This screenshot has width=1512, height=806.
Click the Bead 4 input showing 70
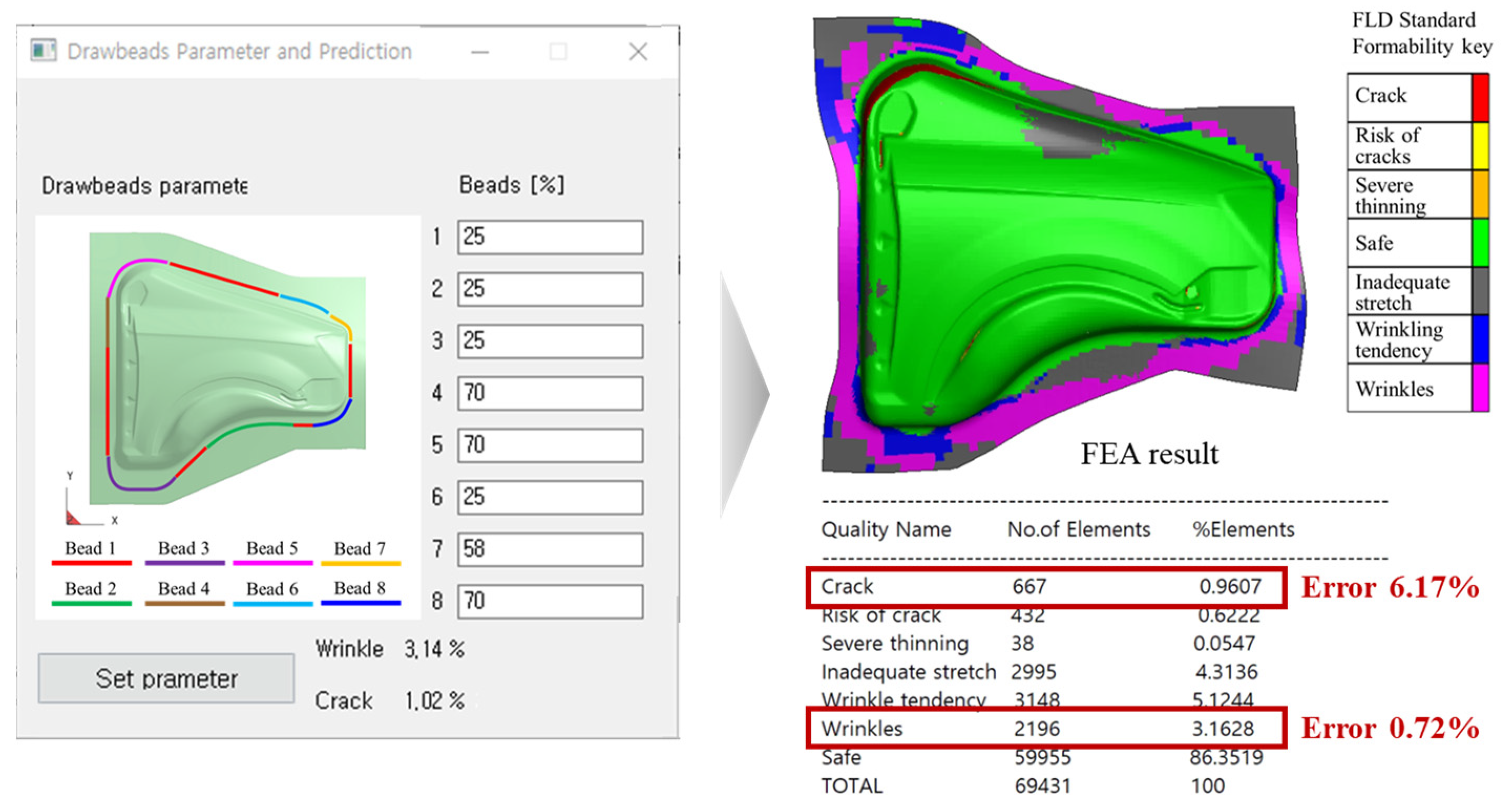click(550, 393)
